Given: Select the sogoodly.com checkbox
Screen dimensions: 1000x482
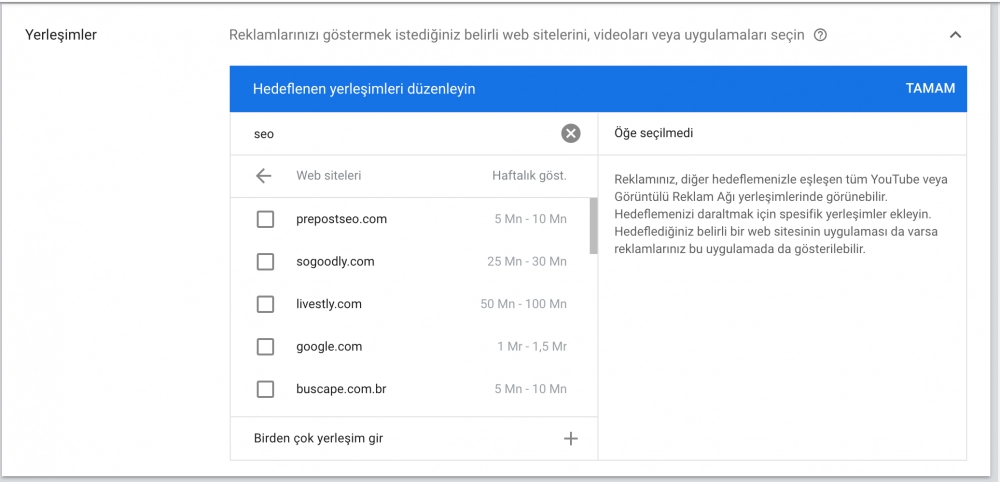Looking at the screenshot, I should tap(265, 262).
